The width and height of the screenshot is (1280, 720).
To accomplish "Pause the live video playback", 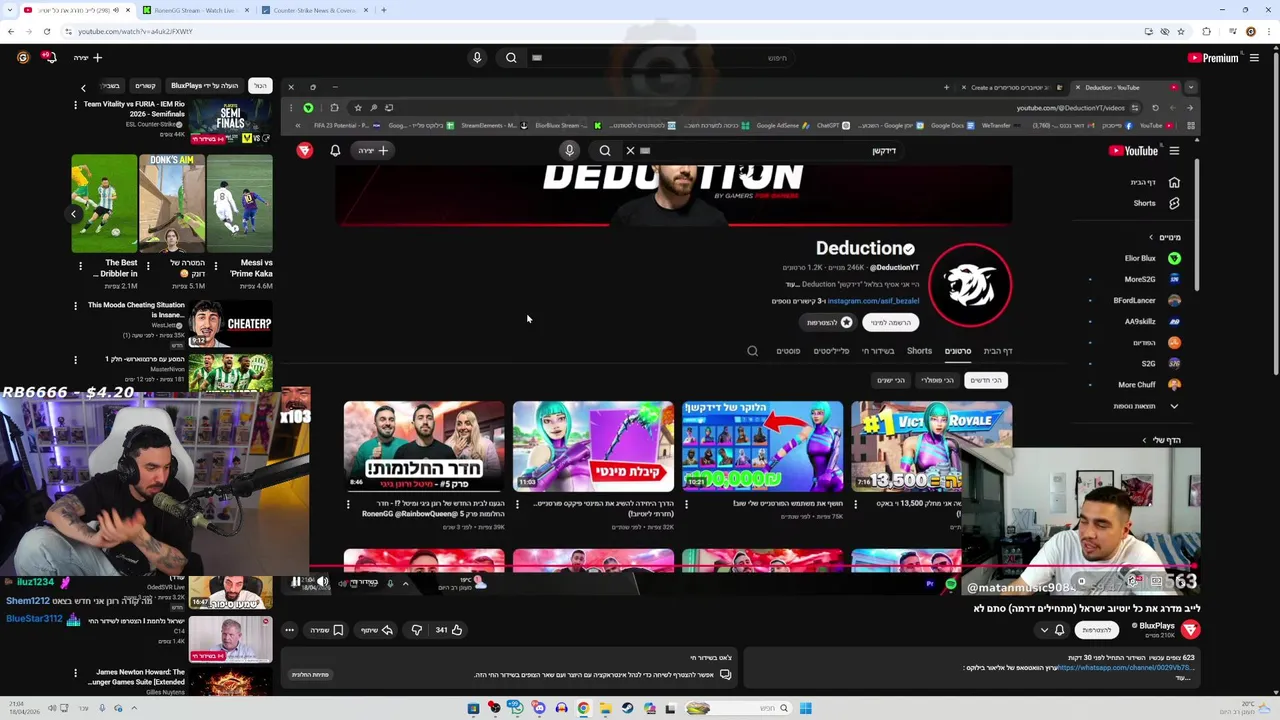I will point(296,582).
